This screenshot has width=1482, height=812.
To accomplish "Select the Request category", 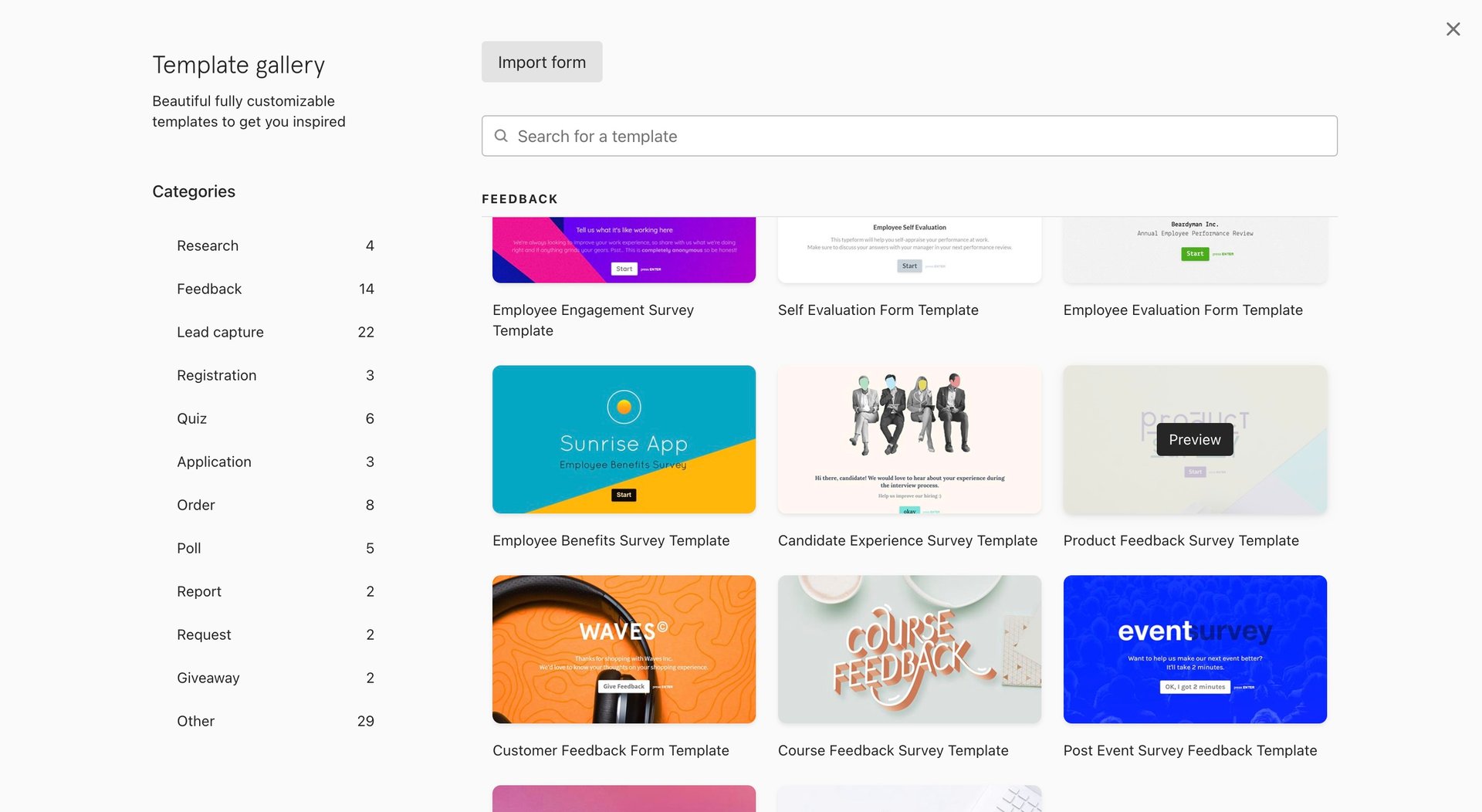I will pos(276,634).
